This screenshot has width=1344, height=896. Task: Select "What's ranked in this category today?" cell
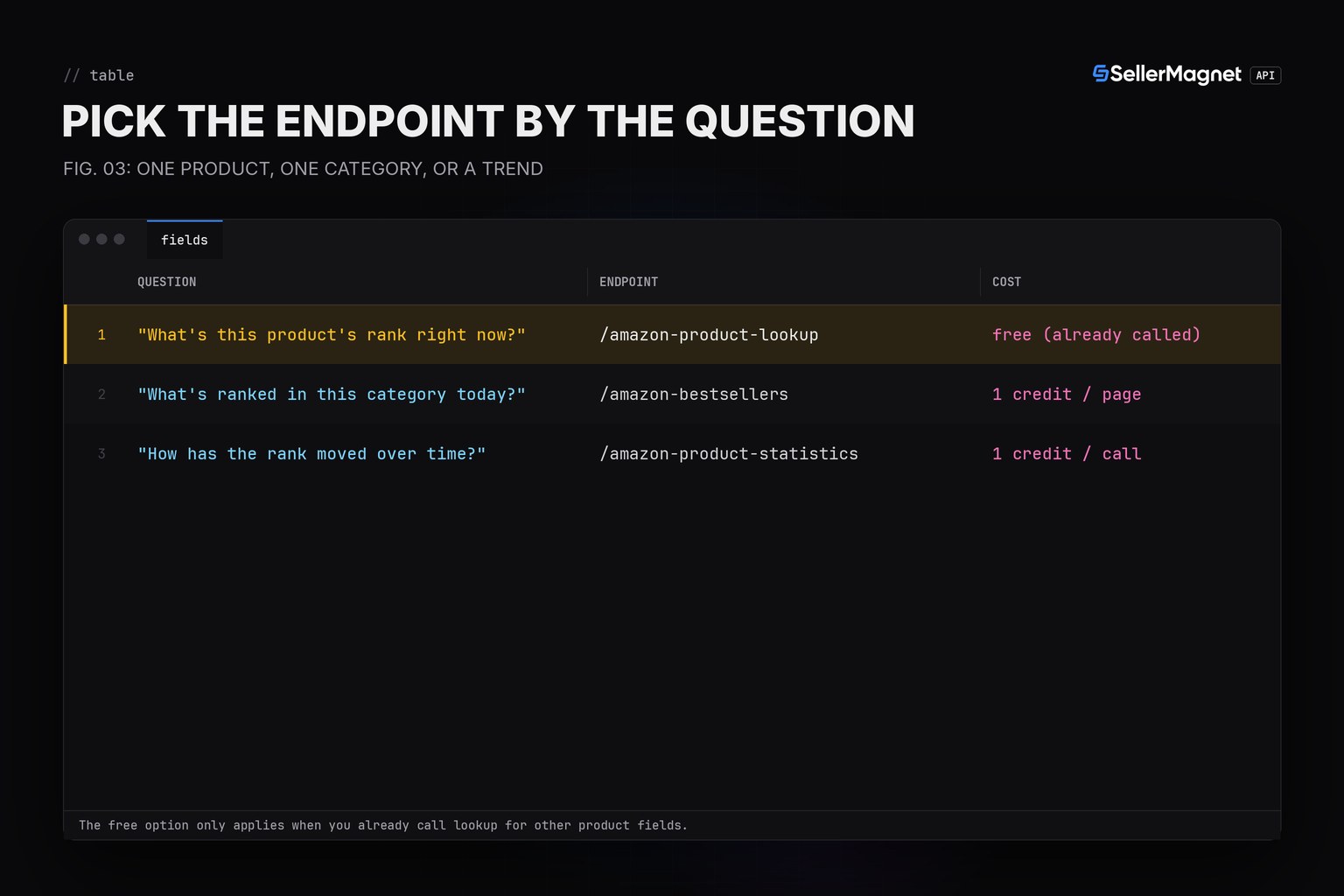click(x=332, y=395)
